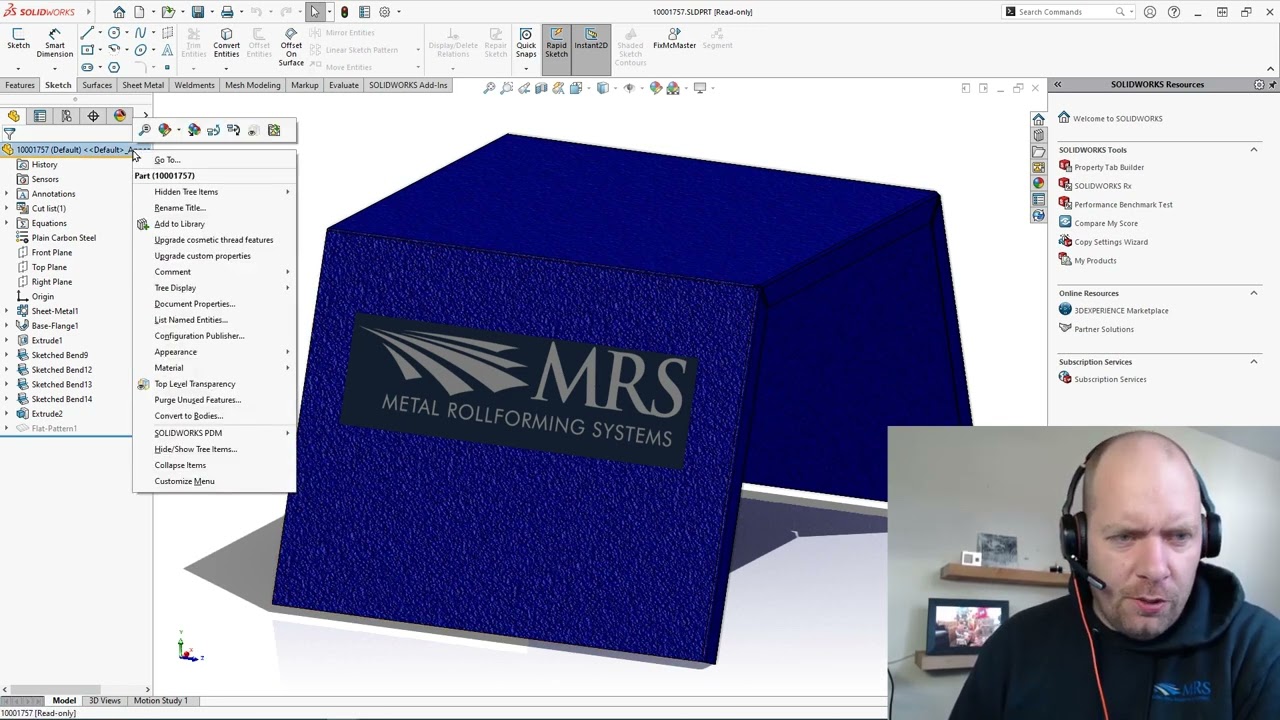1280x720 pixels.
Task: Open the Weldments ribbon tab
Action: pos(194,85)
